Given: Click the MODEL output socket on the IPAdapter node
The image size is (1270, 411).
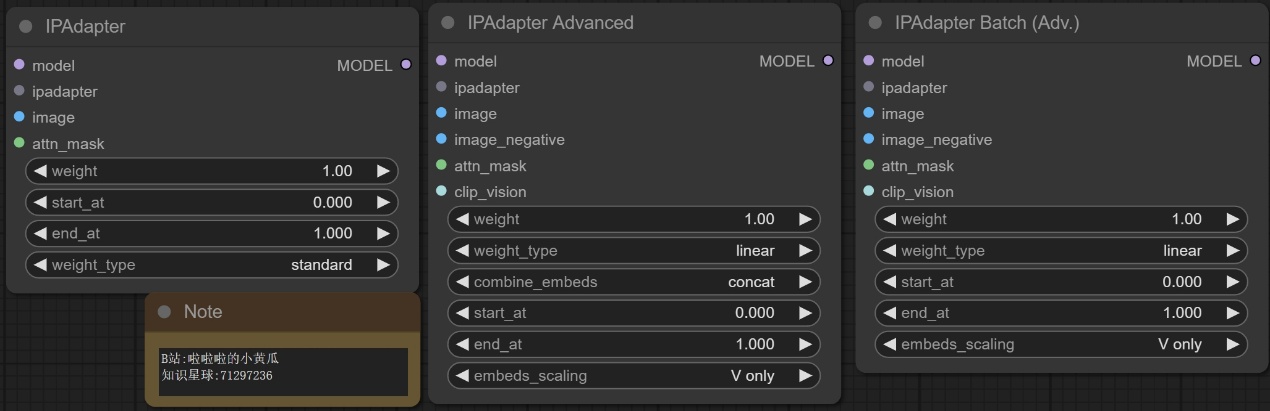Looking at the screenshot, I should tap(405, 65).
